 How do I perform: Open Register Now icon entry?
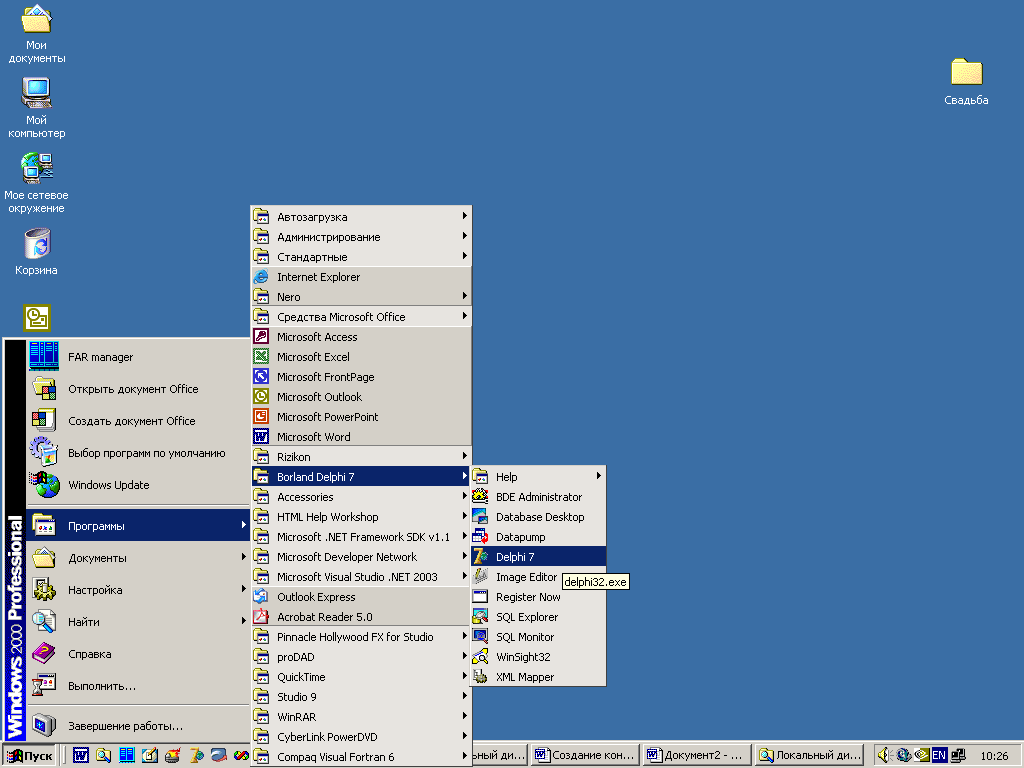point(480,597)
